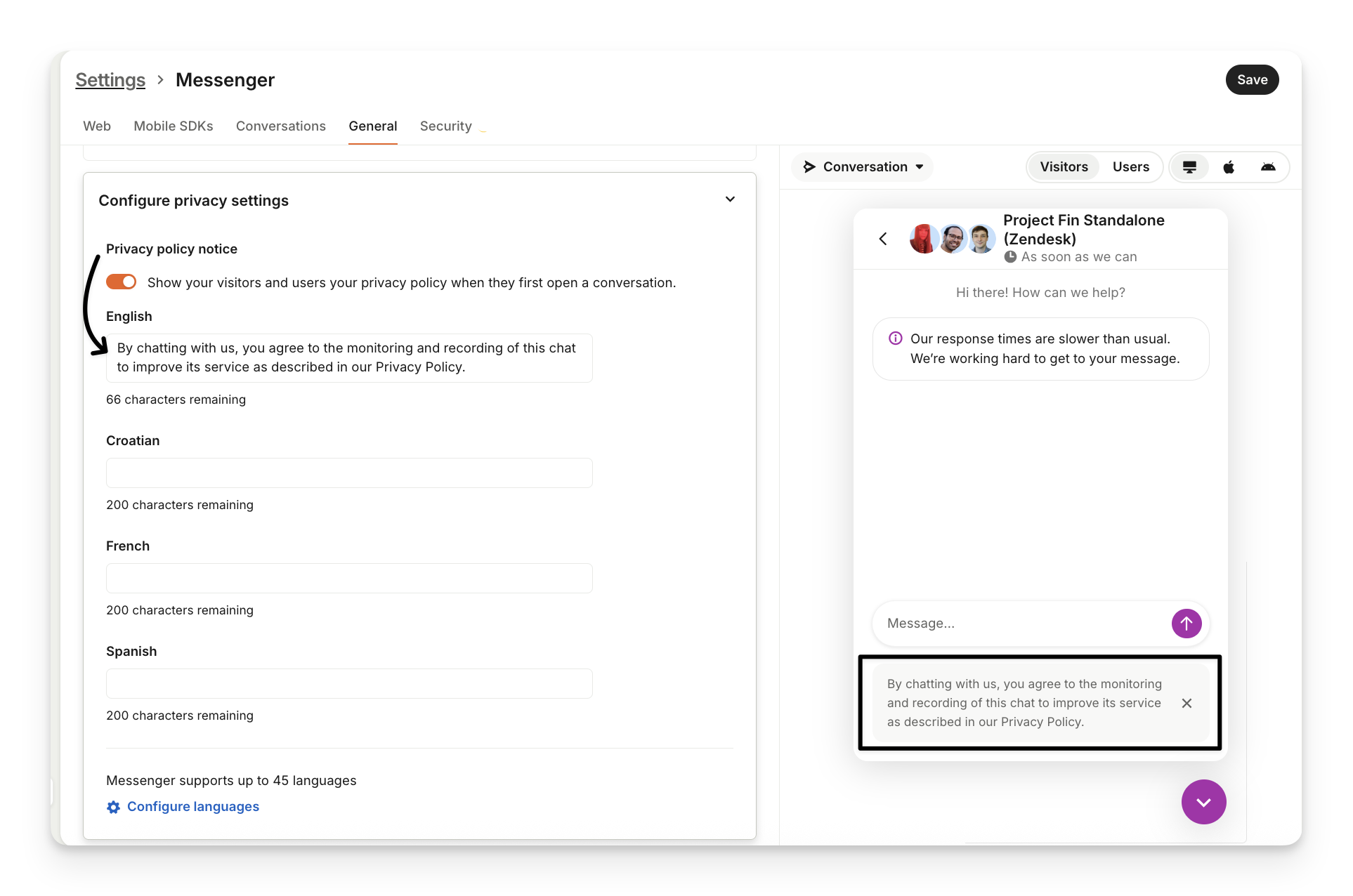The height and width of the screenshot is (896, 1353).
Task: Click the gear icon beside Configure languages
Action: click(113, 807)
